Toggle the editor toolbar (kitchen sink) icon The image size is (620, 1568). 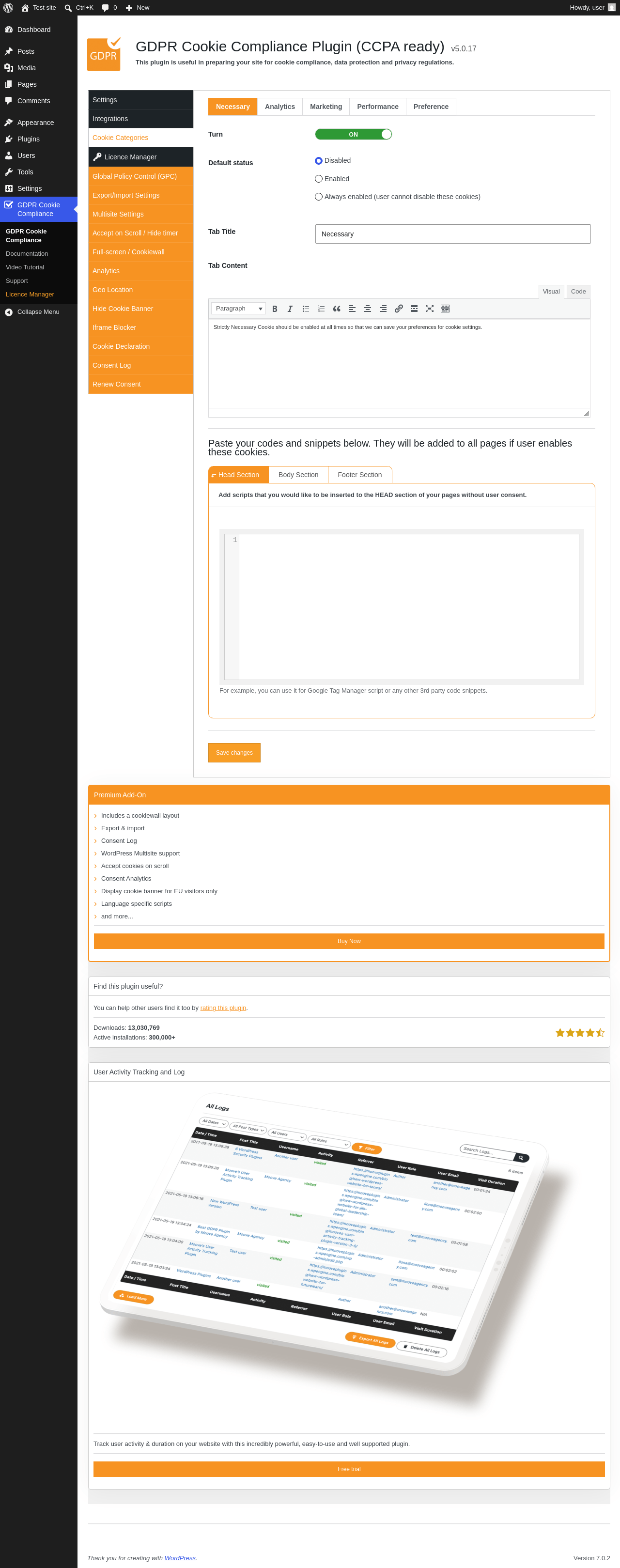(x=445, y=309)
